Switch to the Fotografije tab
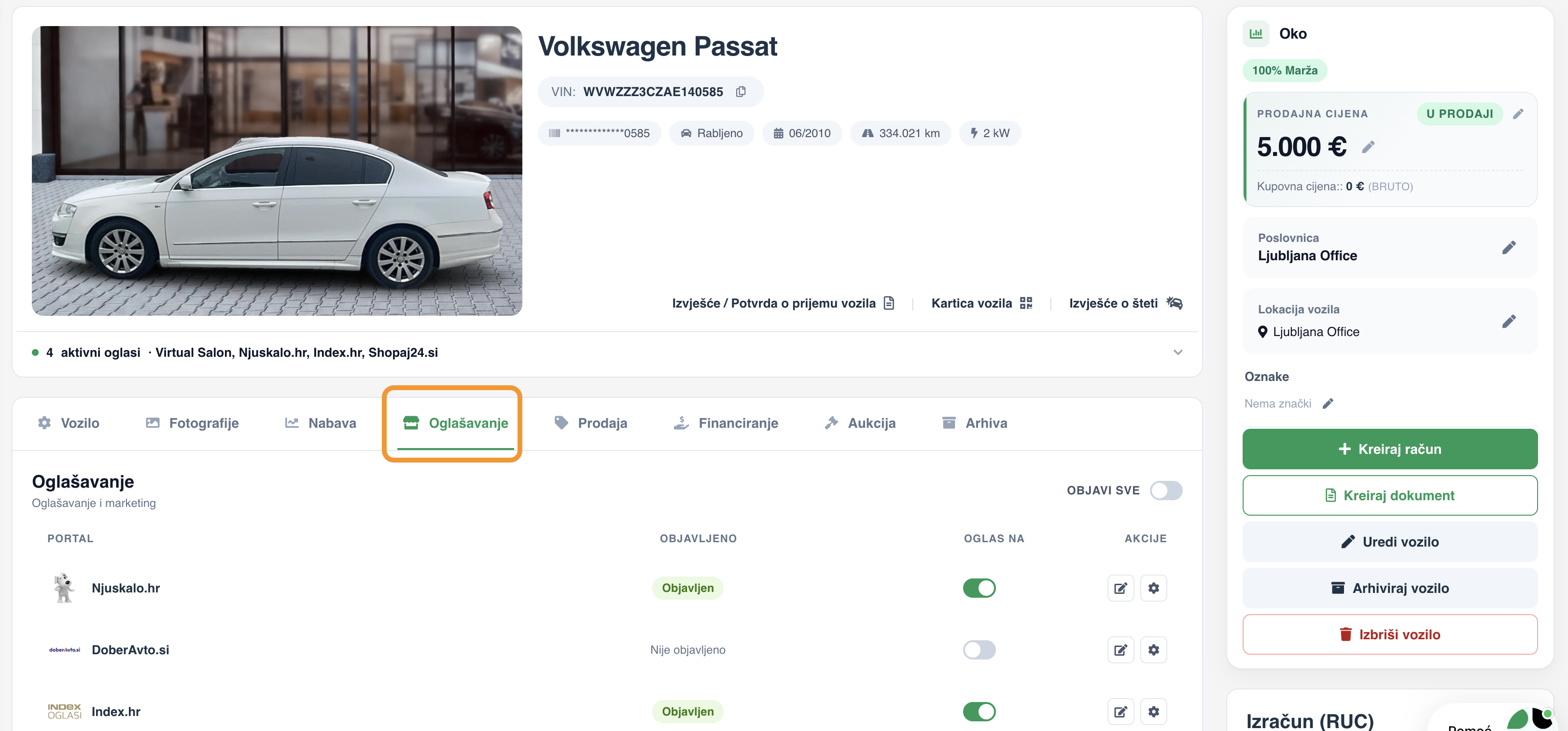 [x=192, y=423]
